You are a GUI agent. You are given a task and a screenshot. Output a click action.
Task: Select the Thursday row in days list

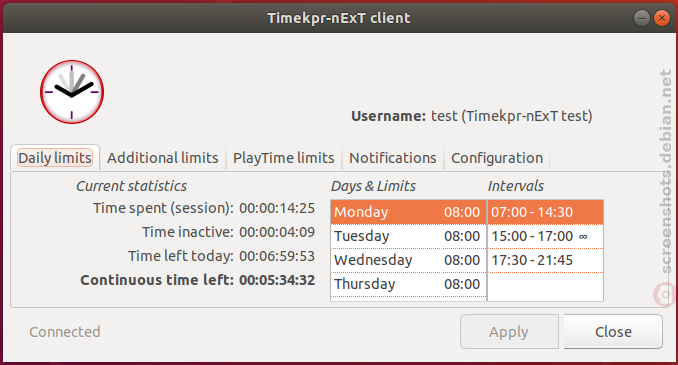point(408,284)
